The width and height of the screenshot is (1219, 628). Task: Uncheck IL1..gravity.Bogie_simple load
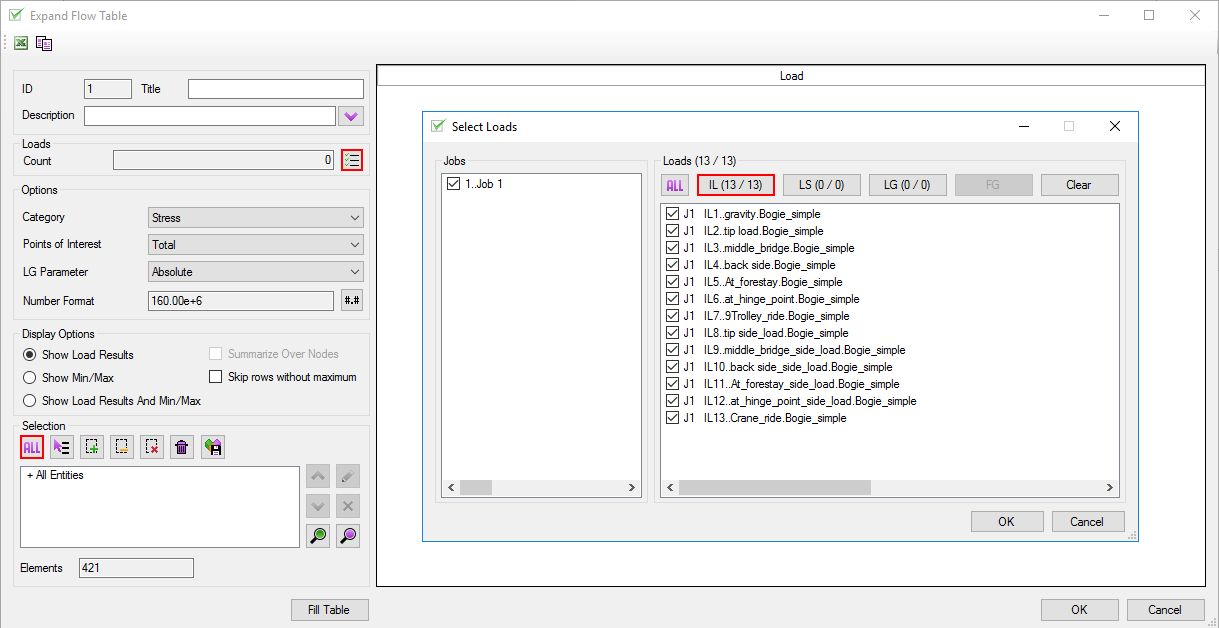[x=672, y=214]
